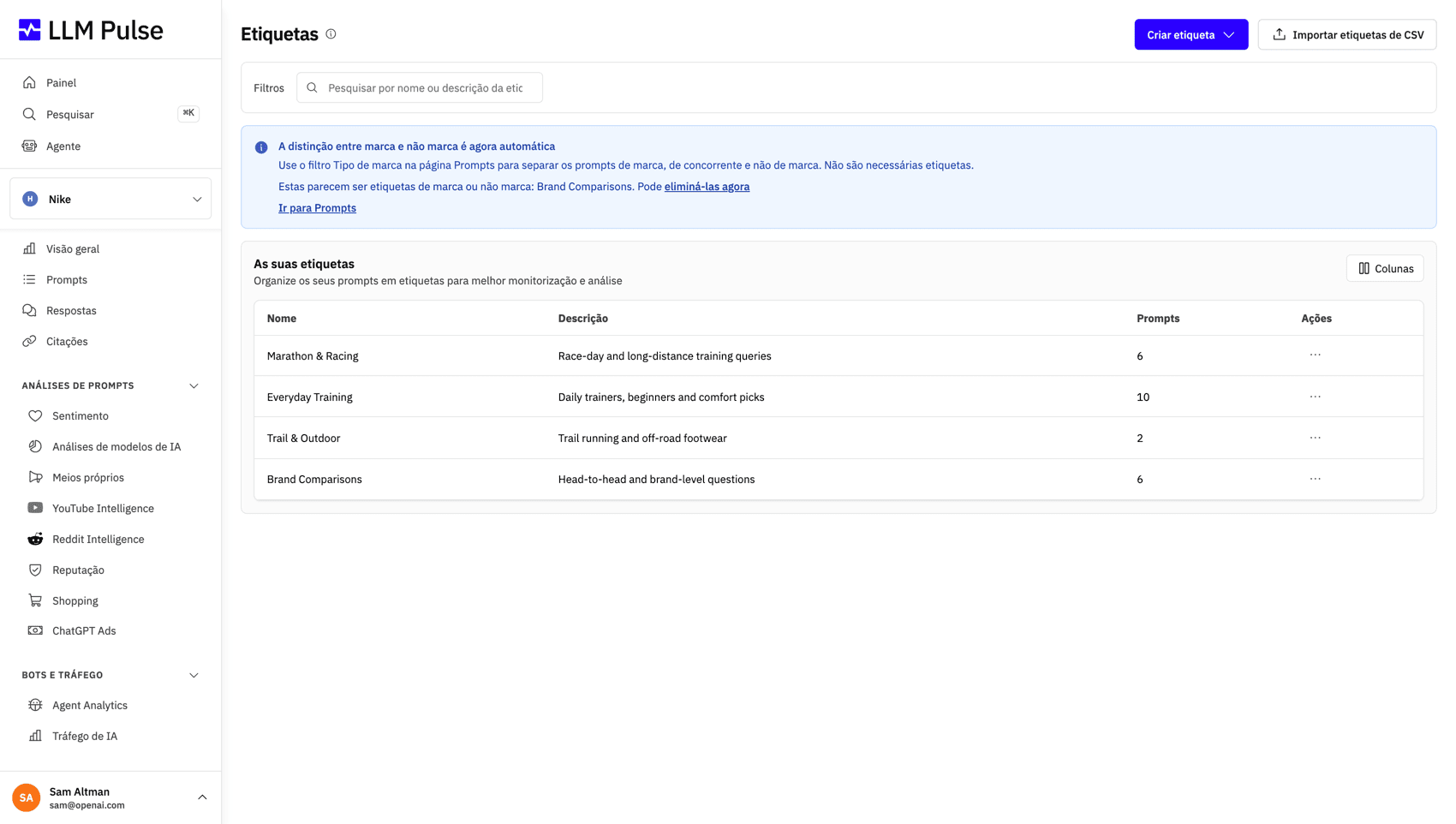Open actions menu for Brand Comparisons
This screenshot has height=824, width=1456.
[1315, 479]
